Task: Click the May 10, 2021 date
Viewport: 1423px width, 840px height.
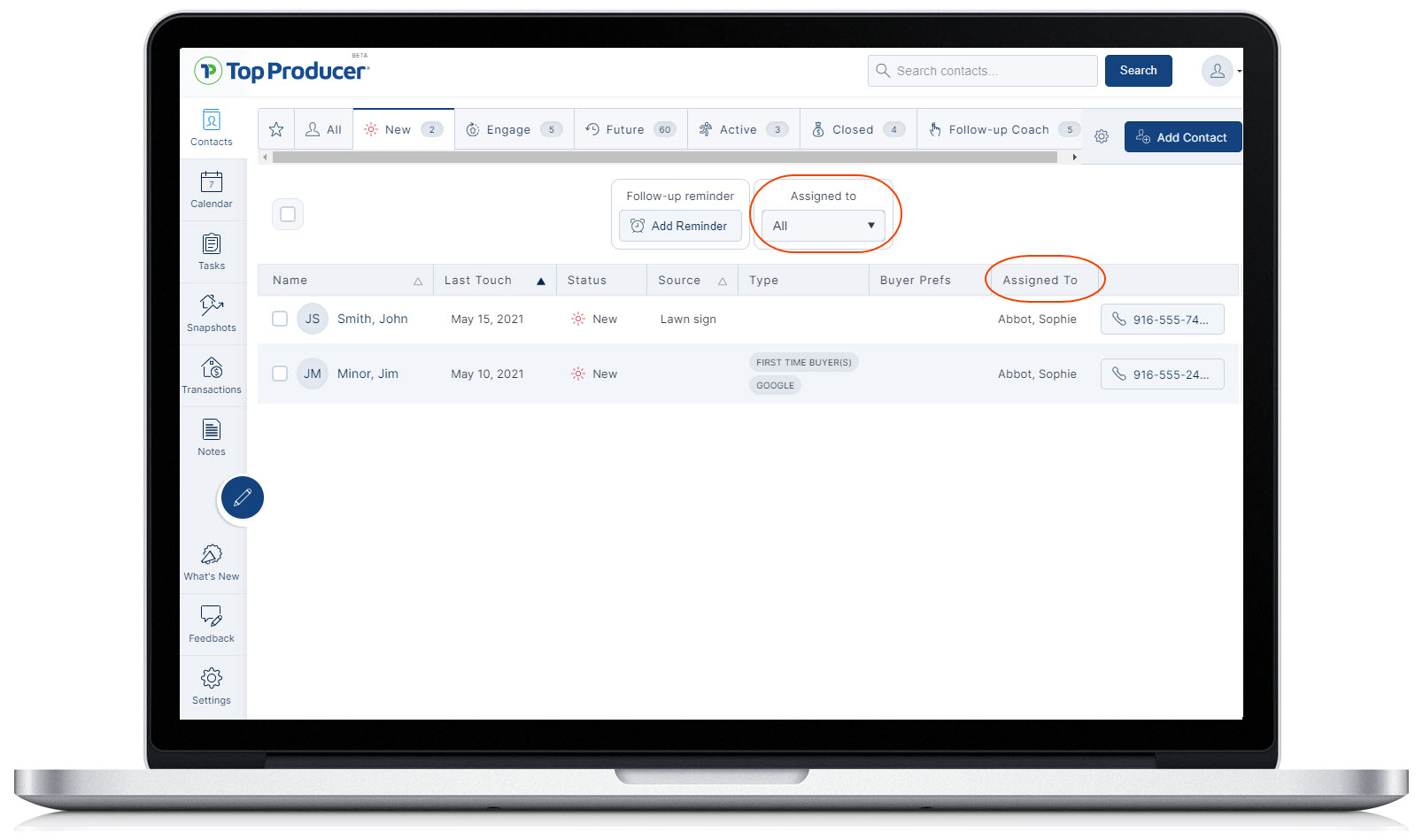Action: point(487,374)
